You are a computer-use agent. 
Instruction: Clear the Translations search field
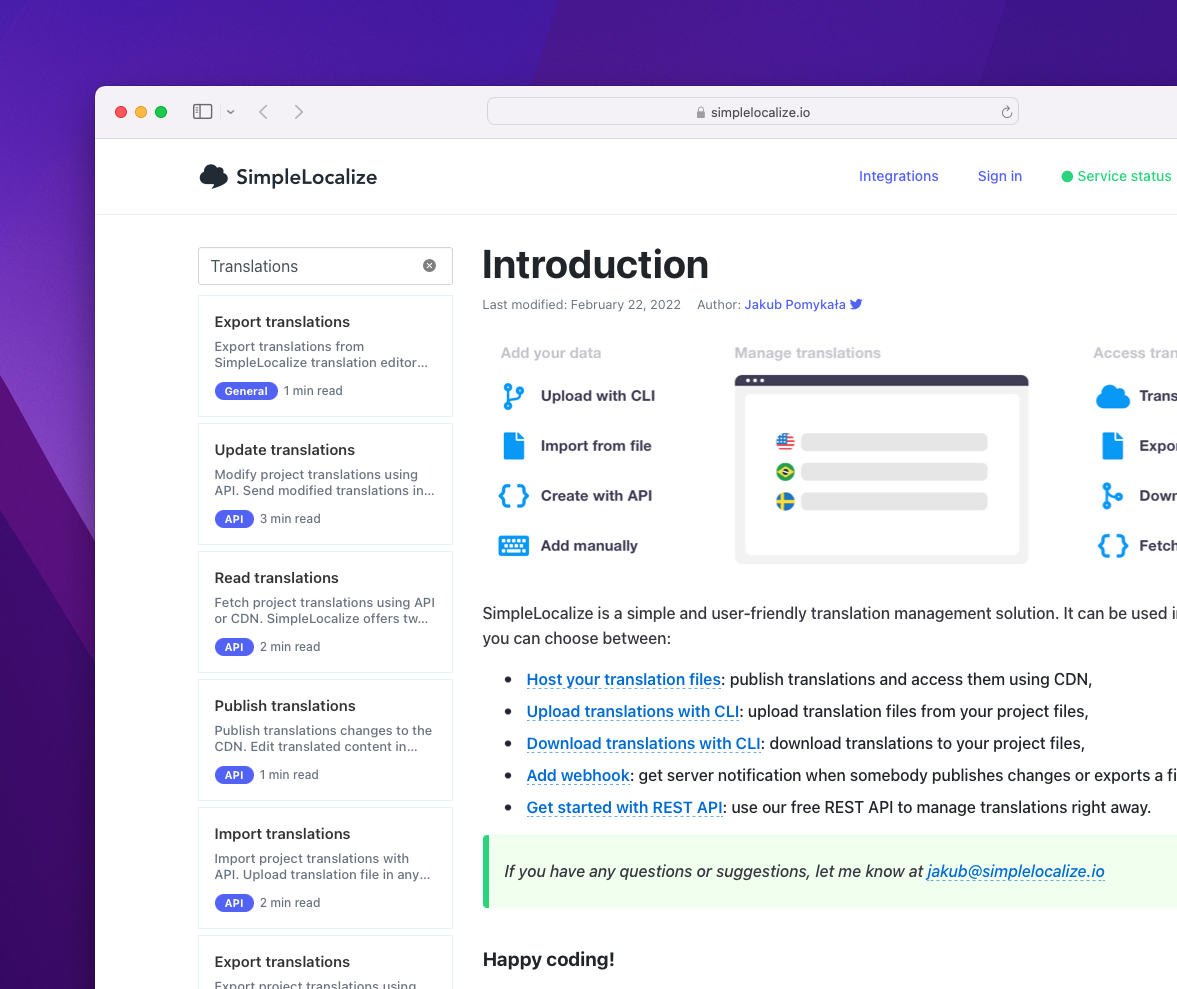(x=429, y=266)
